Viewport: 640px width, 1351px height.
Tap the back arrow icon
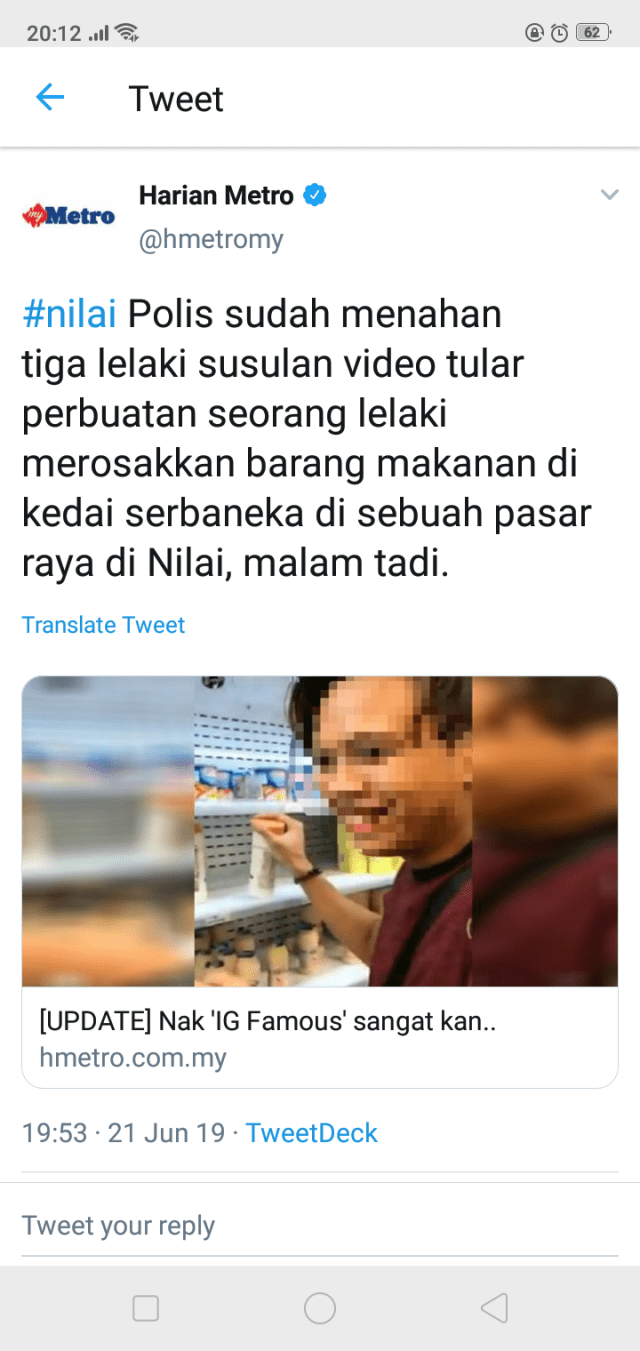[x=50, y=97]
